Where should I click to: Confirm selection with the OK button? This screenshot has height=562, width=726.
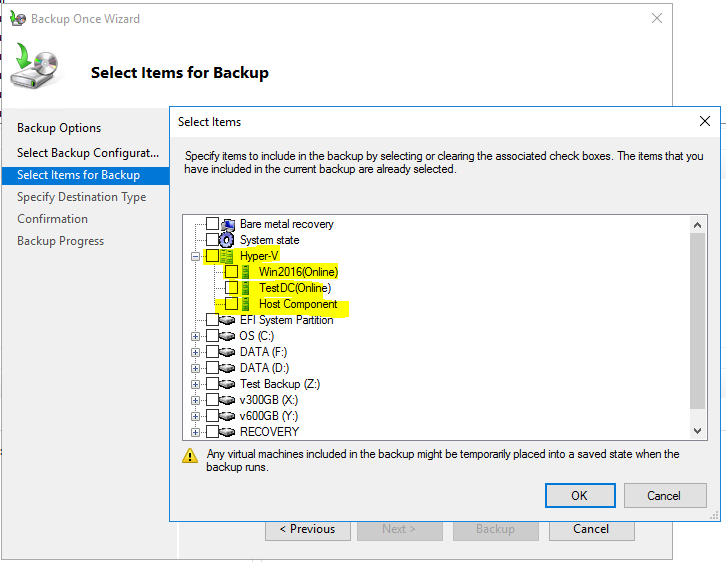tap(580, 496)
